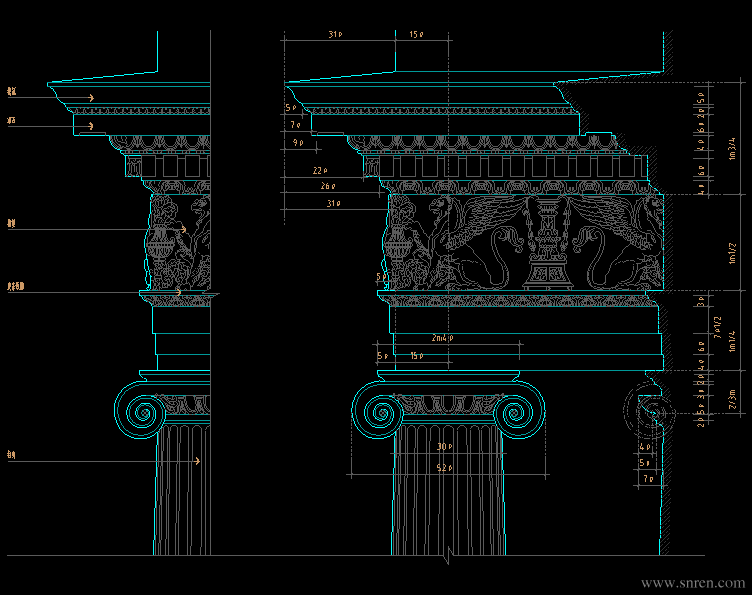This screenshot has height=595, width=752.
Task: Select the "26 p" dimension text
Action: click(328, 186)
